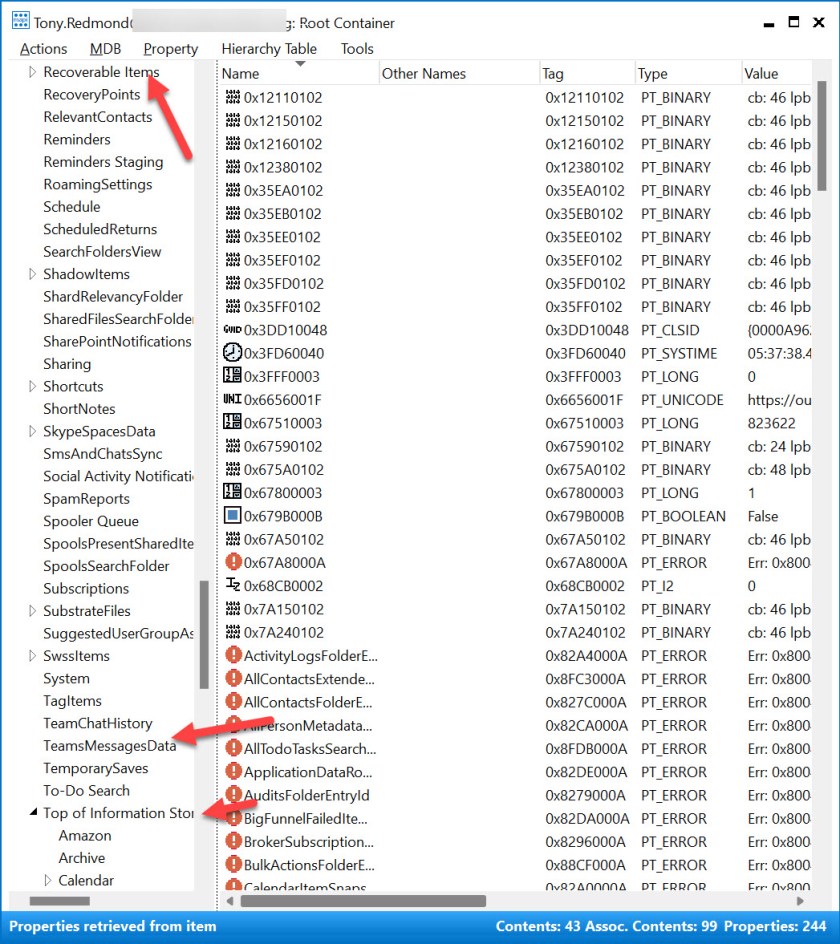The height and width of the screenshot is (944, 840).
Task: Click error icon next to ApplicationDataRo...
Action: pos(233,772)
